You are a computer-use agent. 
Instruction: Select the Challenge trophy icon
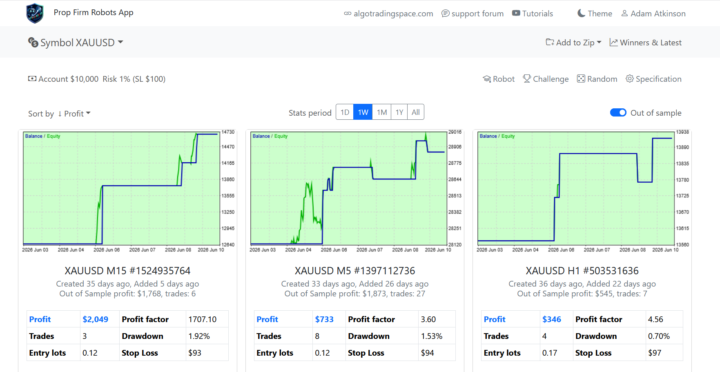(x=527, y=79)
